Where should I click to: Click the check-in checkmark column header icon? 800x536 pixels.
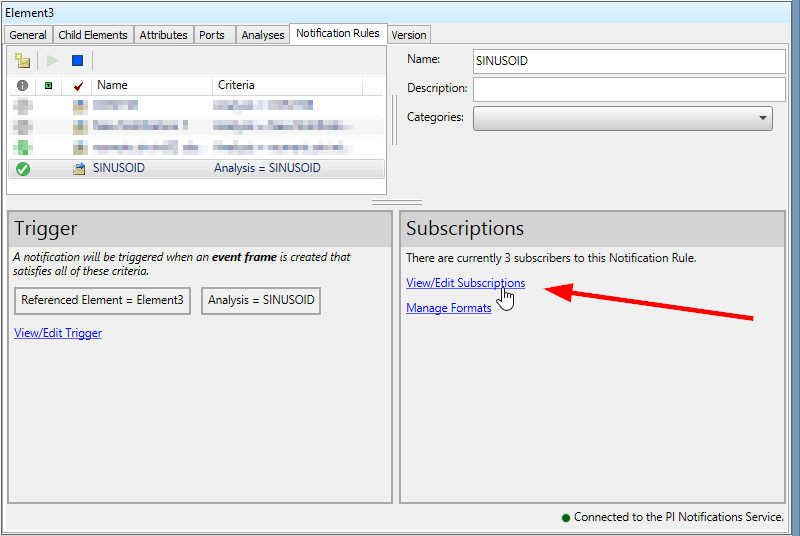click(78, 86)
